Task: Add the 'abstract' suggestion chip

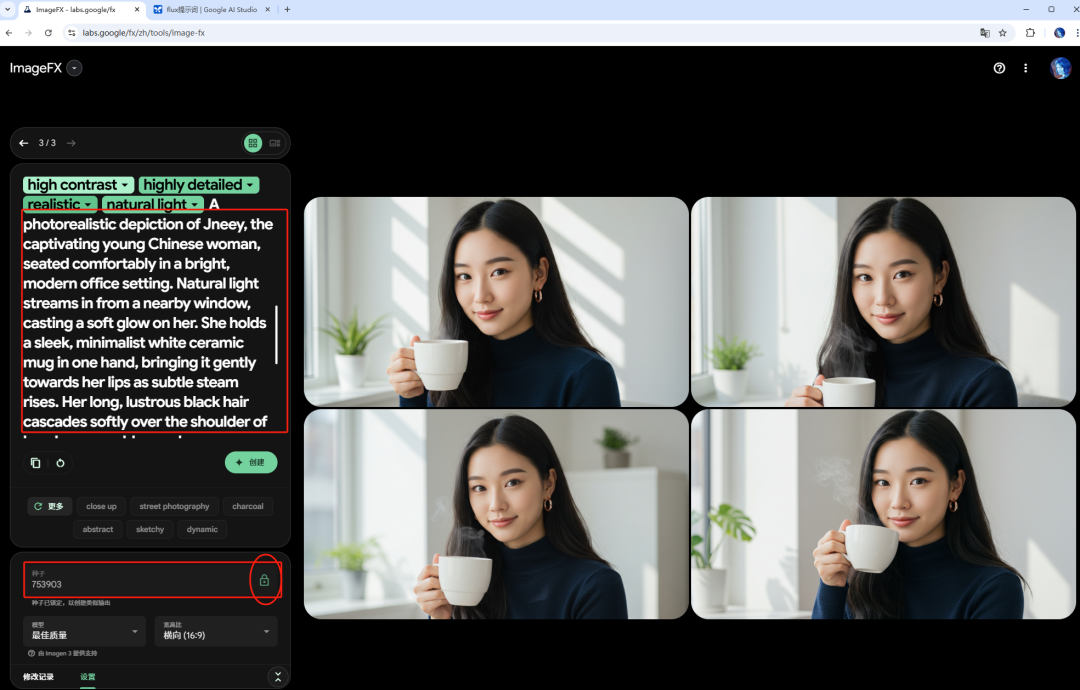Action: 98,529
